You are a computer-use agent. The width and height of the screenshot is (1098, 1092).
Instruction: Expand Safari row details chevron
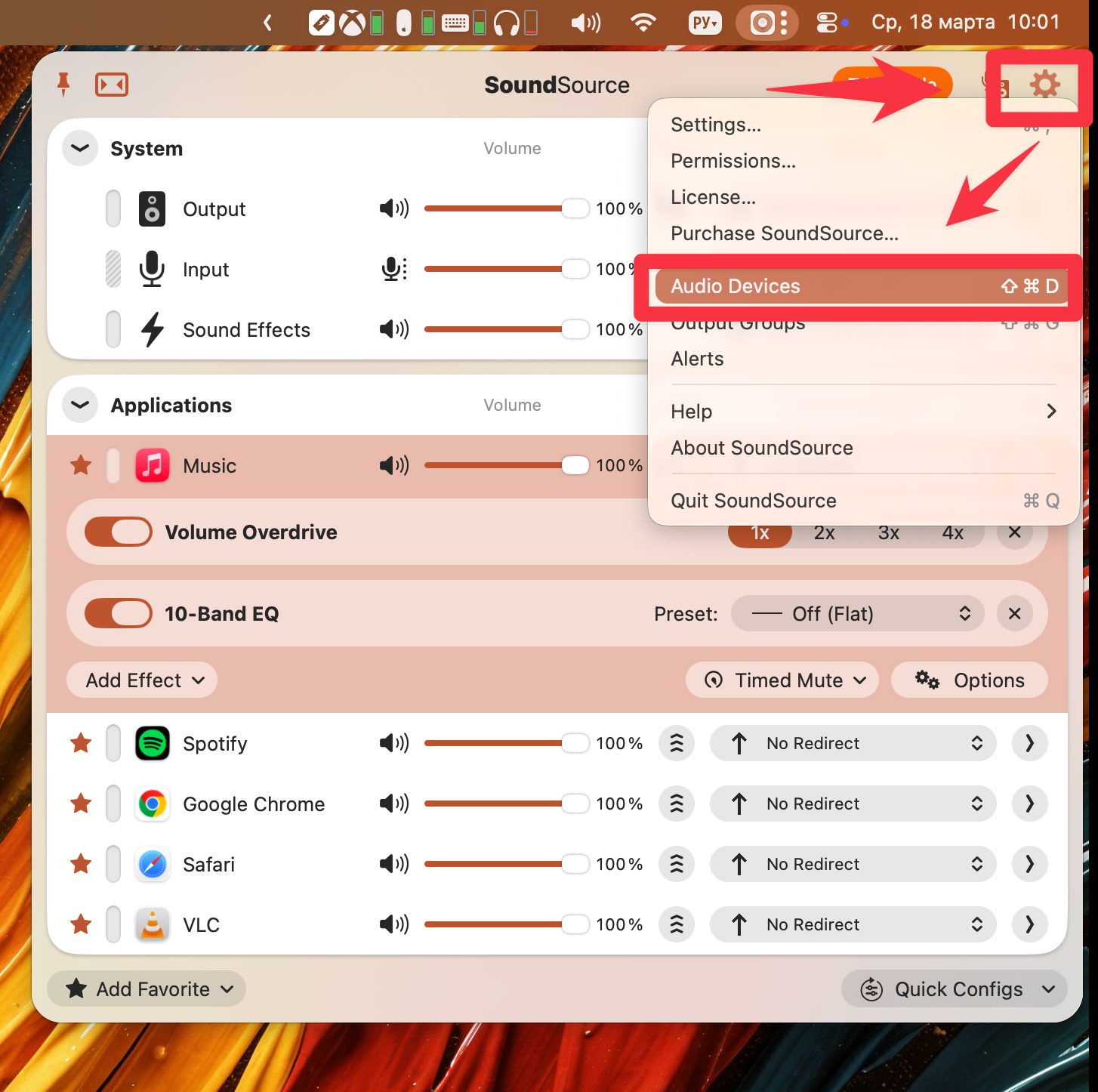coord(1030,864)
